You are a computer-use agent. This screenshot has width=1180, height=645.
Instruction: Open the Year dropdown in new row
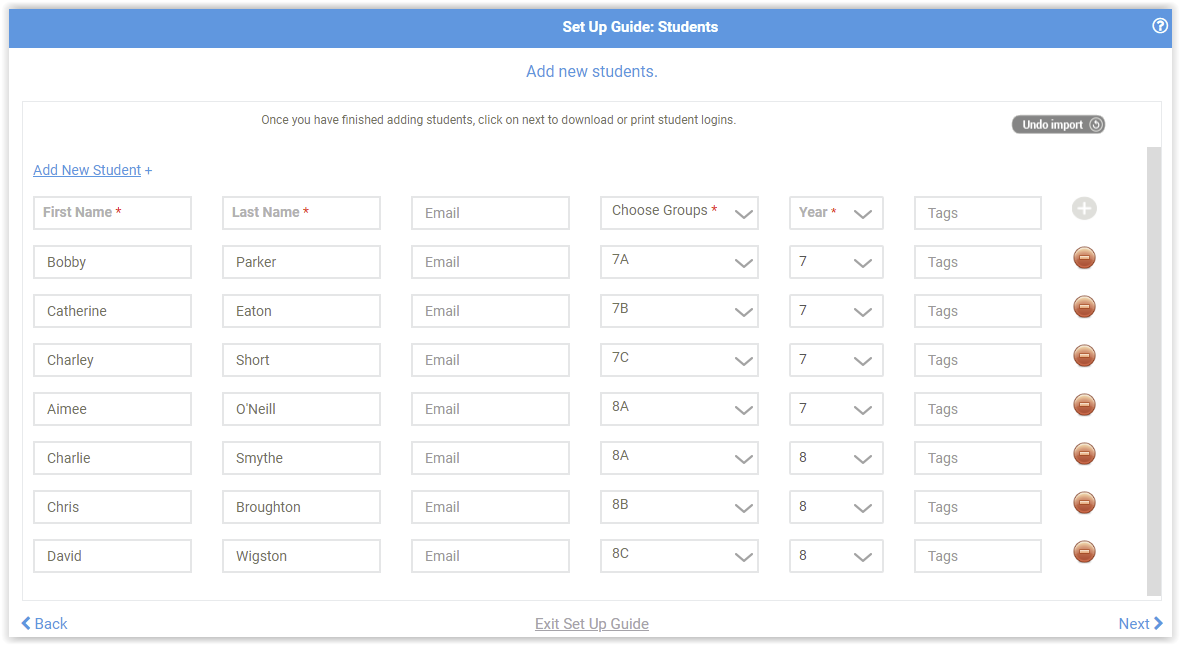click(x=836, y=213)
